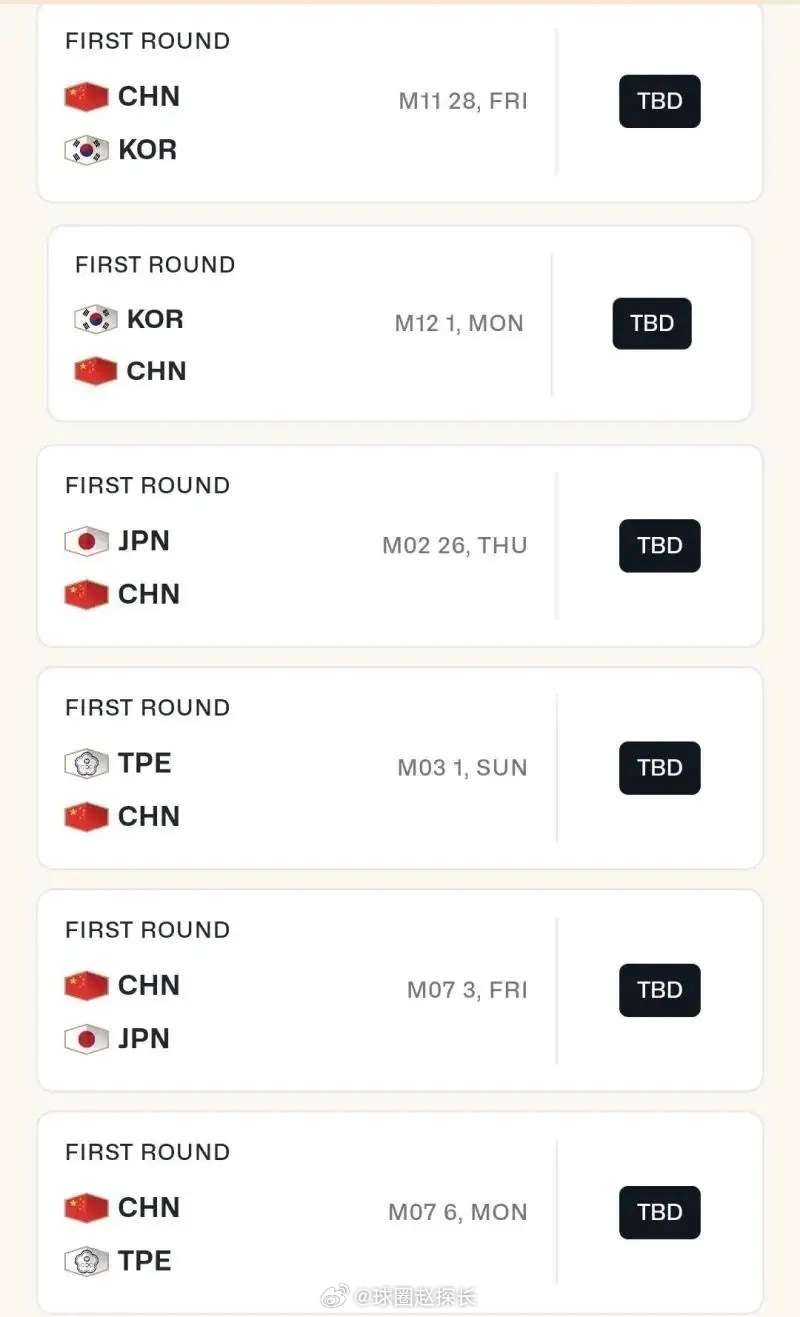Tap TBD button for M07 6 match

(x=660, y=1212)
